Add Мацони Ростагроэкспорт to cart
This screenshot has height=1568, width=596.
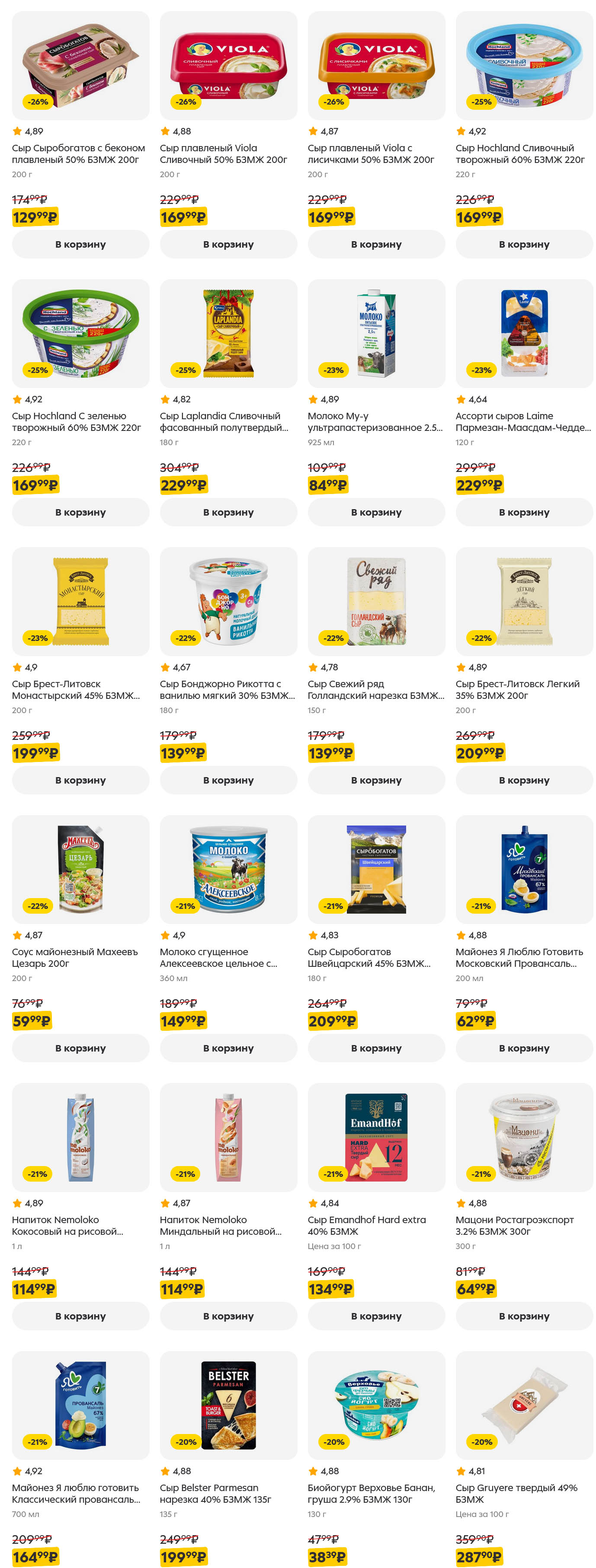pyautogui.click(x=524, y=1316)
